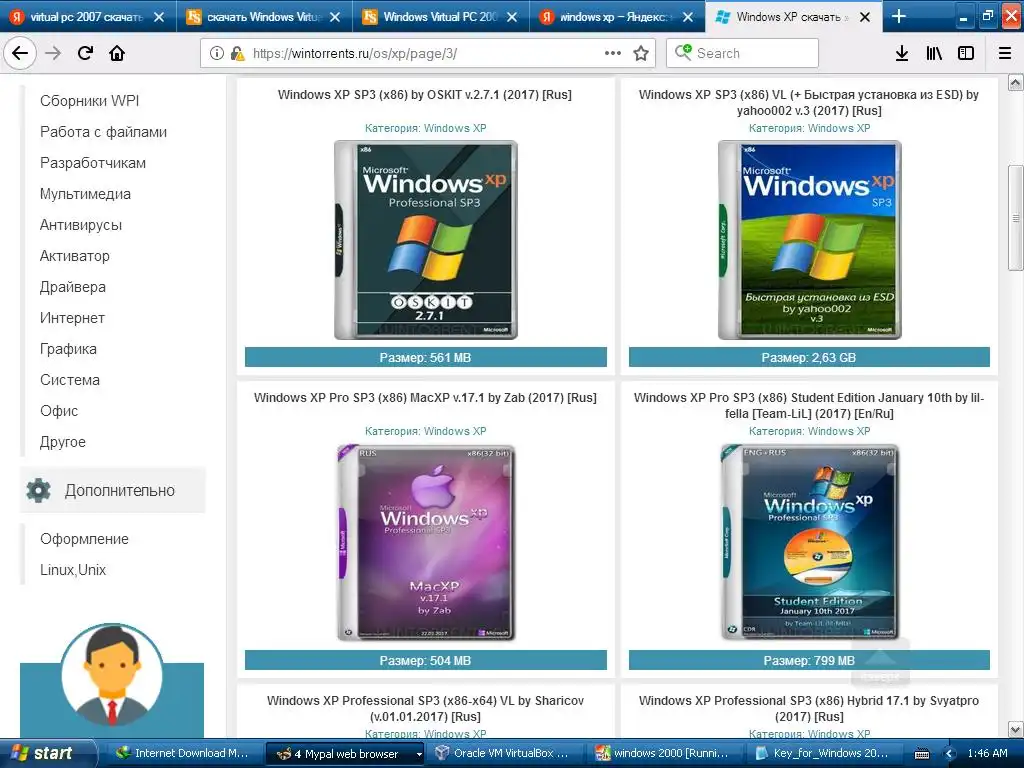Close the 'скачать Windows Virtual' tab
This screenshot has height=768, width=1024.
[x=335, y=17]
